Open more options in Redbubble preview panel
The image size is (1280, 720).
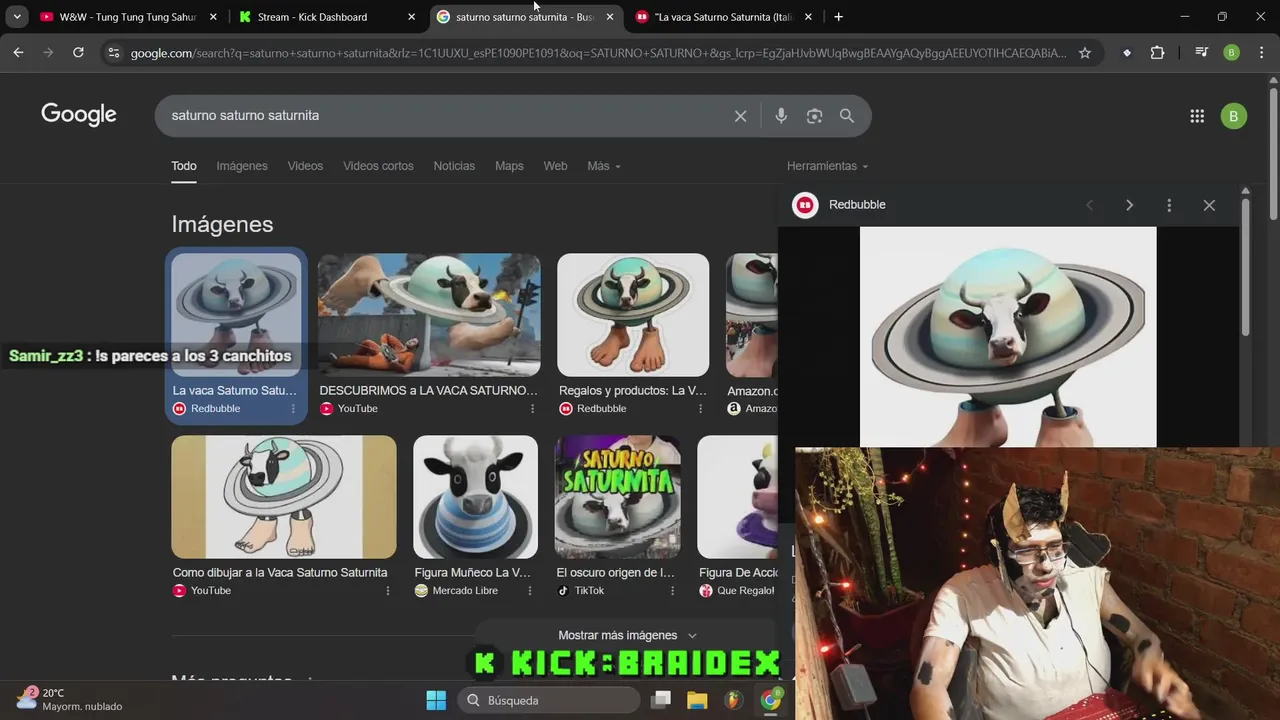tap(1169, 205)
